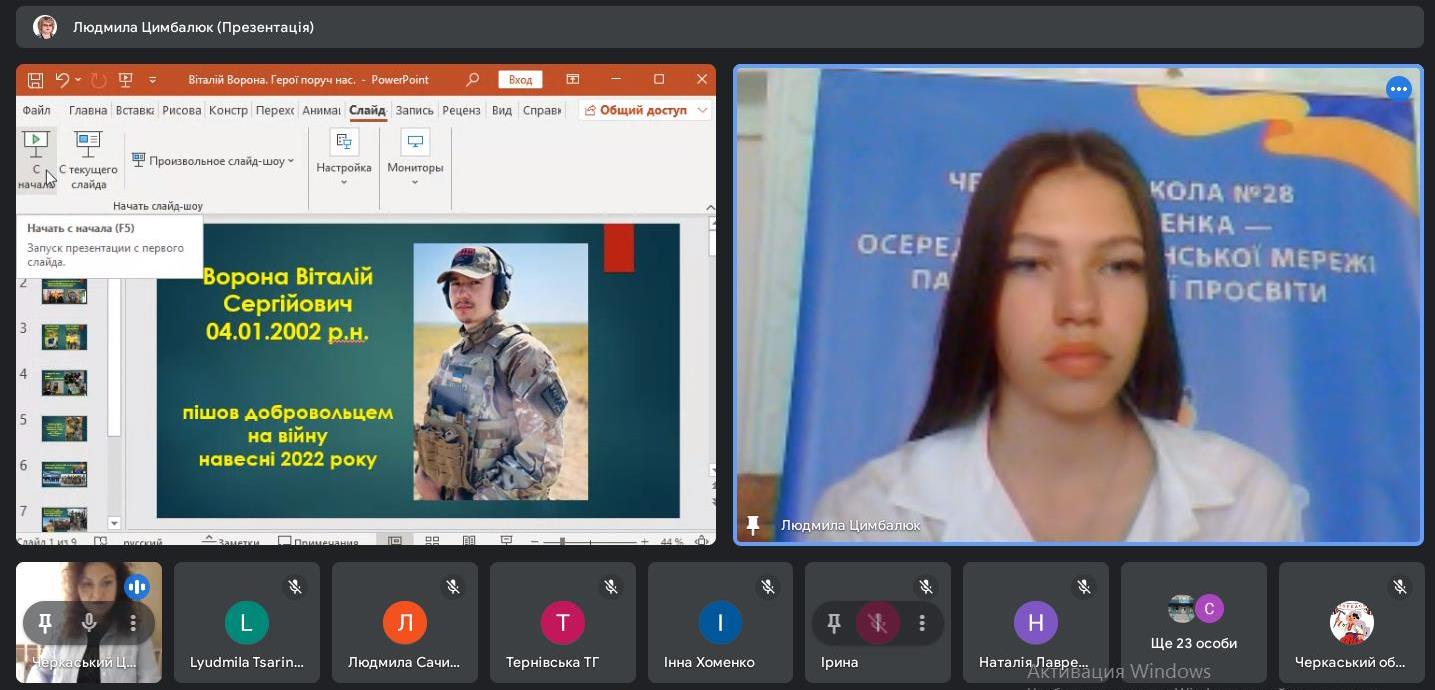Undo last action in PowerPoint
Screen dimensions: 1435x690
(63, 80)
